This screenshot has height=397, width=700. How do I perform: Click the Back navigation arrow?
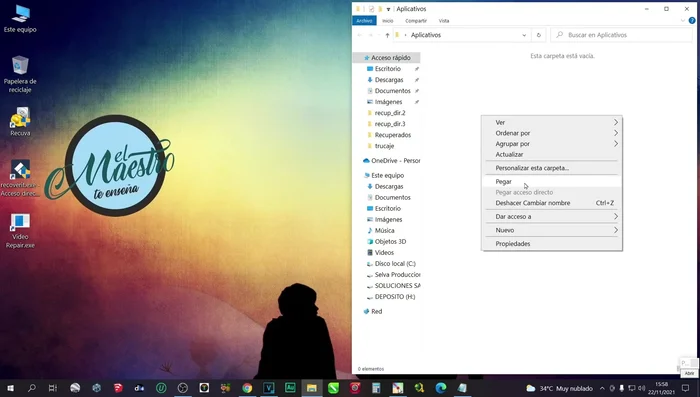click(x=360, y=35)
